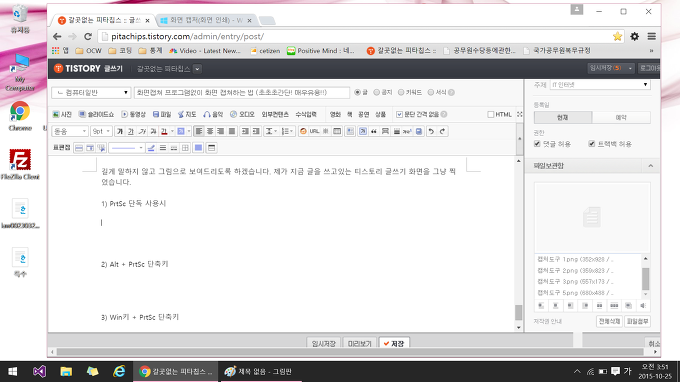Viewport: 680px width, 382px height.
Task: Click the editor vertical scrollbar thumb
Action: tap(519, 312)
